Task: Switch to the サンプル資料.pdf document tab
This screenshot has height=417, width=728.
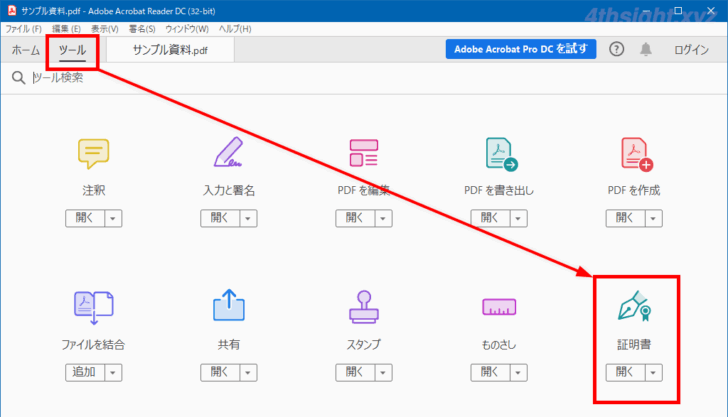Action: coord(170,50)
